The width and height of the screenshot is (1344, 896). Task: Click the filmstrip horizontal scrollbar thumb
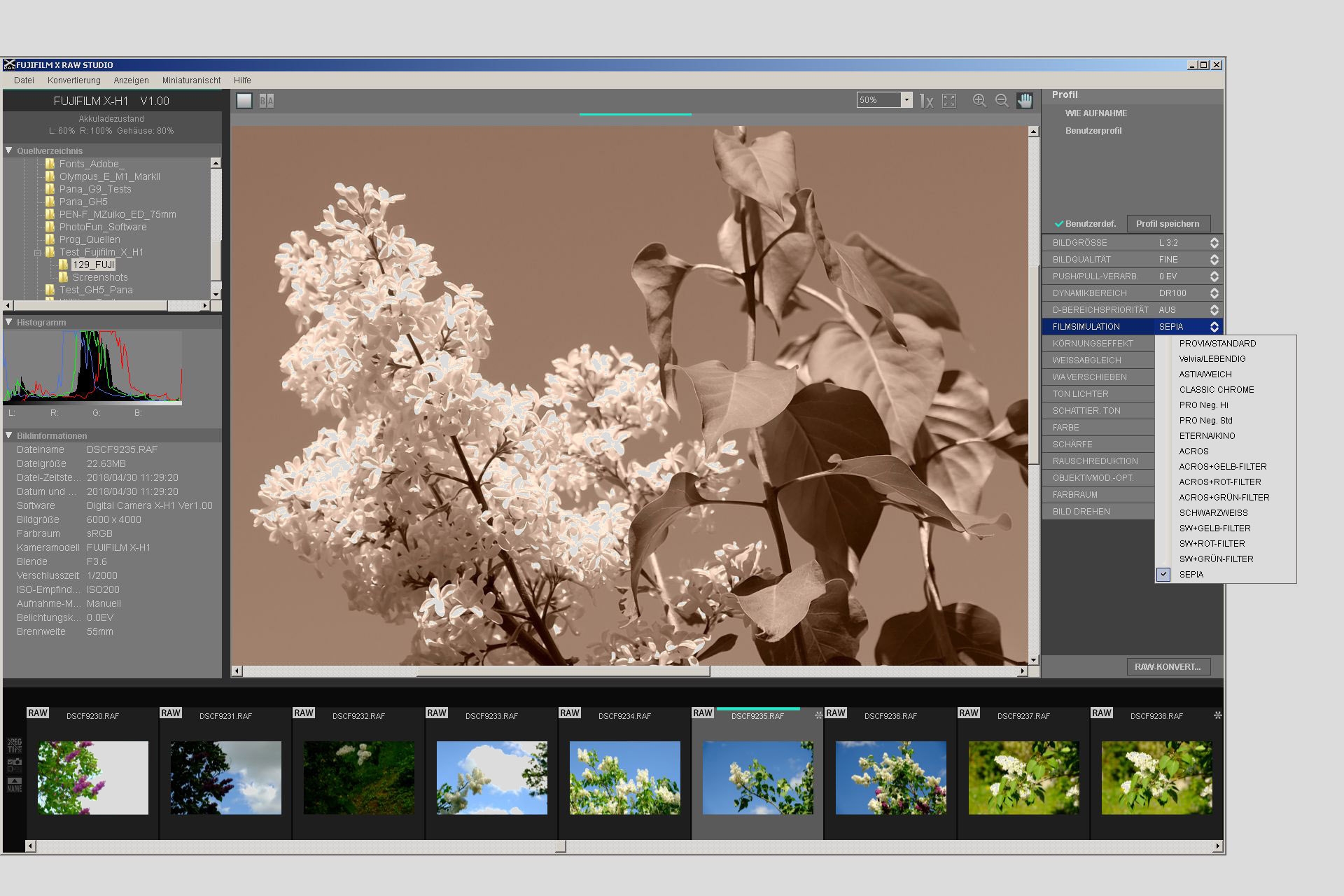(560, 846)
